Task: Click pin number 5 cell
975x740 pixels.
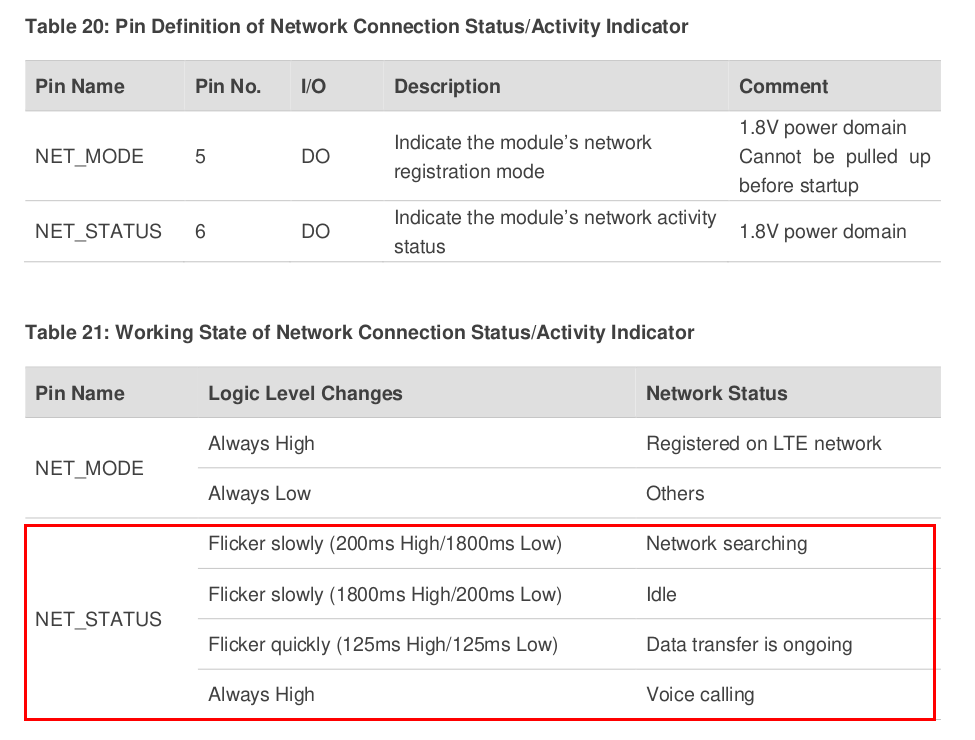Action: click(x=201, y=157)
